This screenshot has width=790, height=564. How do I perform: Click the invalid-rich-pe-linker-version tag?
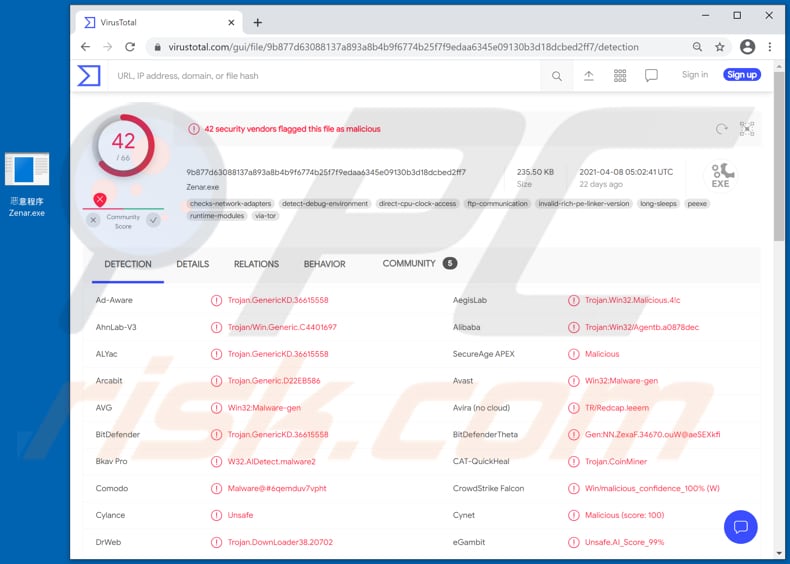tap(584, 204)
